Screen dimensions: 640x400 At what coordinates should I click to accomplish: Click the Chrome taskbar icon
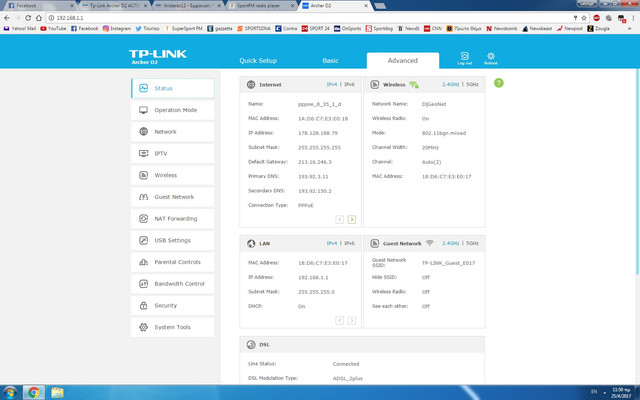click(33, 393)
